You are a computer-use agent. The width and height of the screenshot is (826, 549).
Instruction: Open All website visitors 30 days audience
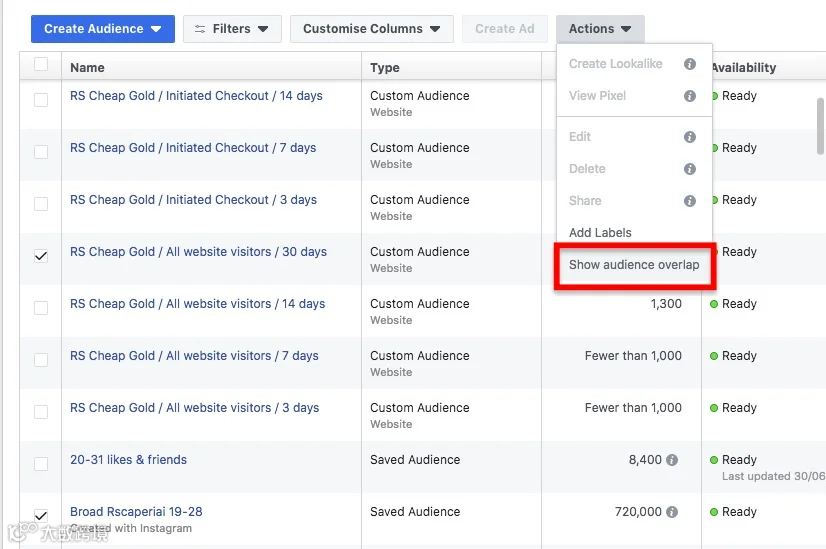198,252
